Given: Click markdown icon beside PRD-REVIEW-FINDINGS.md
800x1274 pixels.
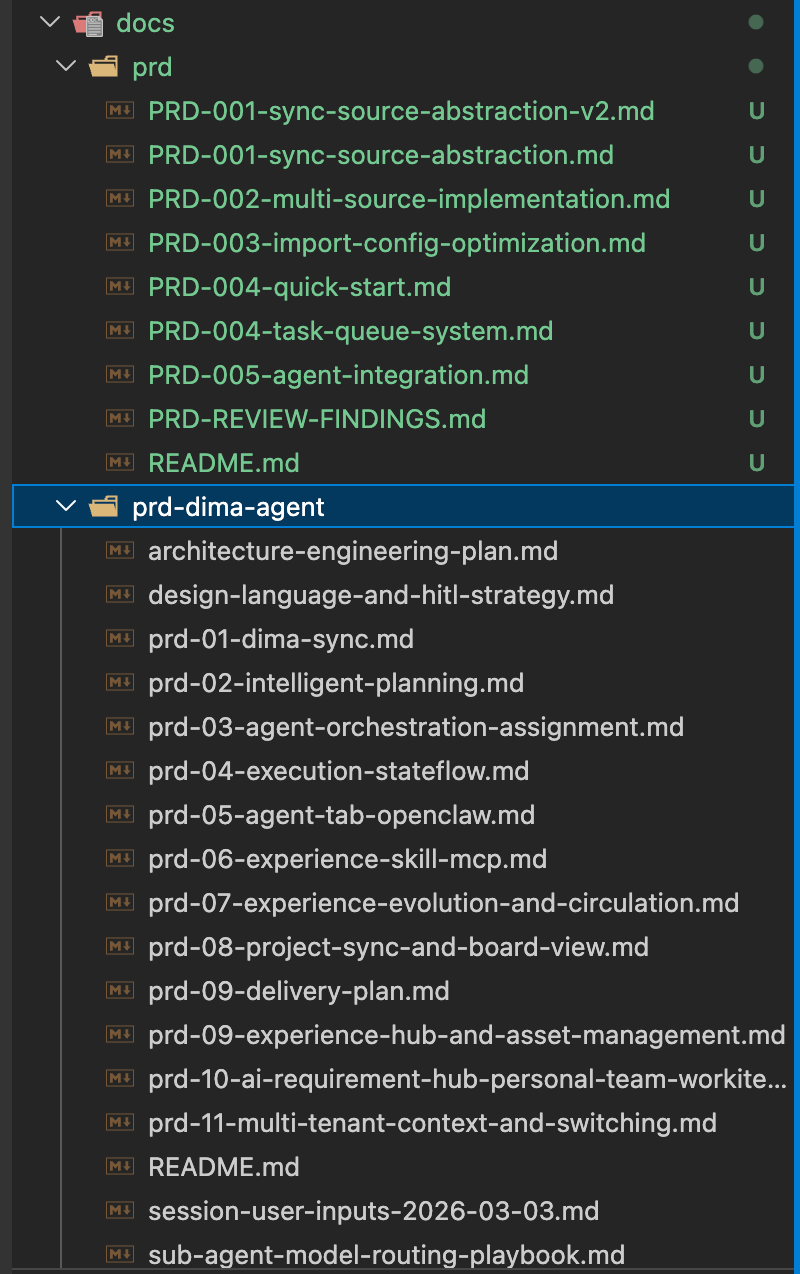Looking at the screenshot, I should pos(120,419).
